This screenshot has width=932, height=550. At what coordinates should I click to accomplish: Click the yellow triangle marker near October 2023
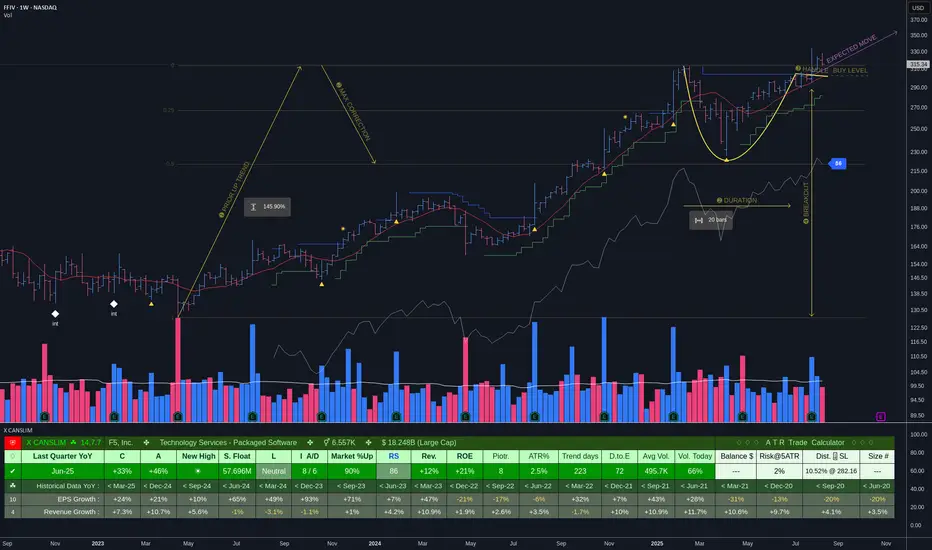coord(322,284)
